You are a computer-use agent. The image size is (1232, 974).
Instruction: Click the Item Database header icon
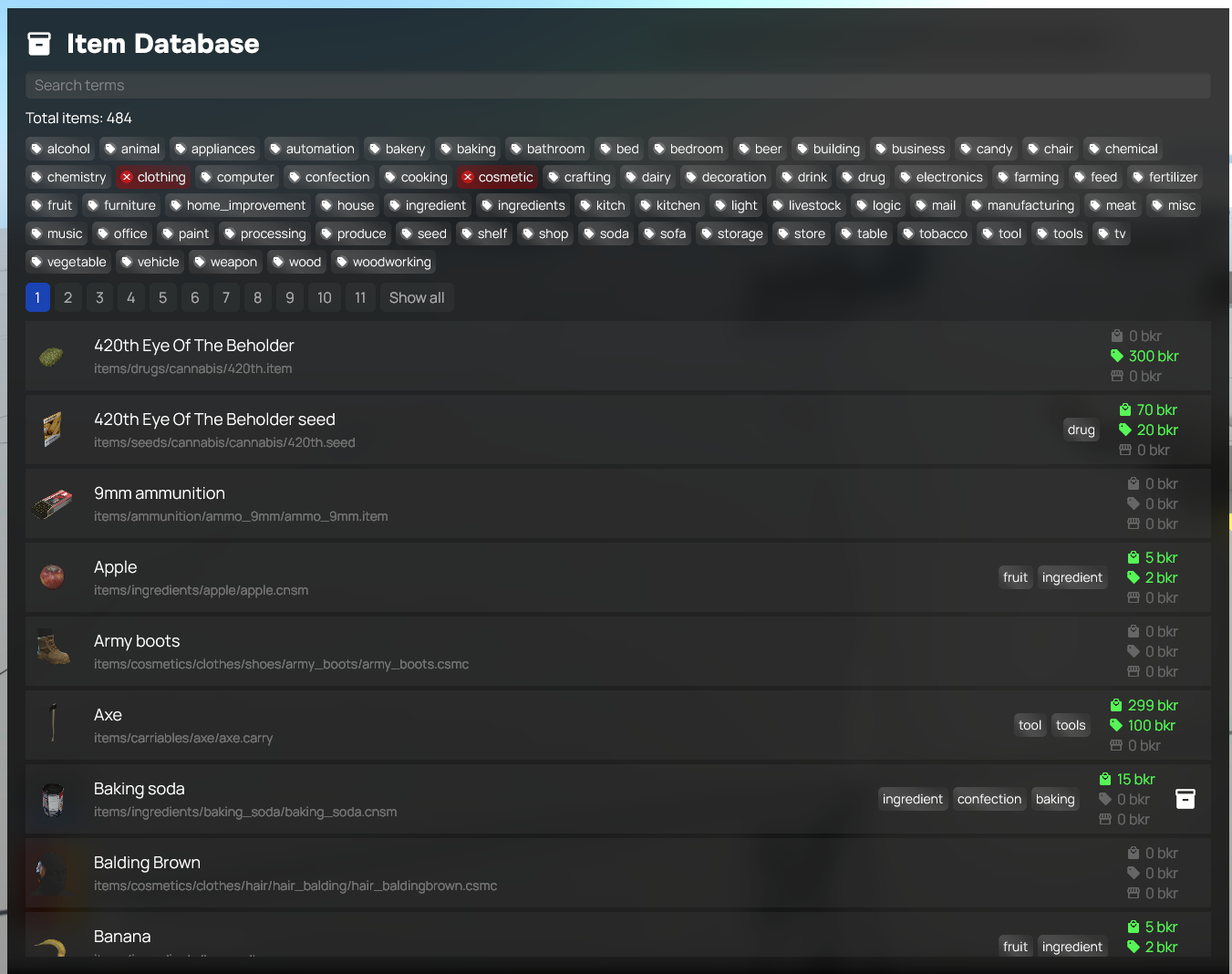coord(39,44)
